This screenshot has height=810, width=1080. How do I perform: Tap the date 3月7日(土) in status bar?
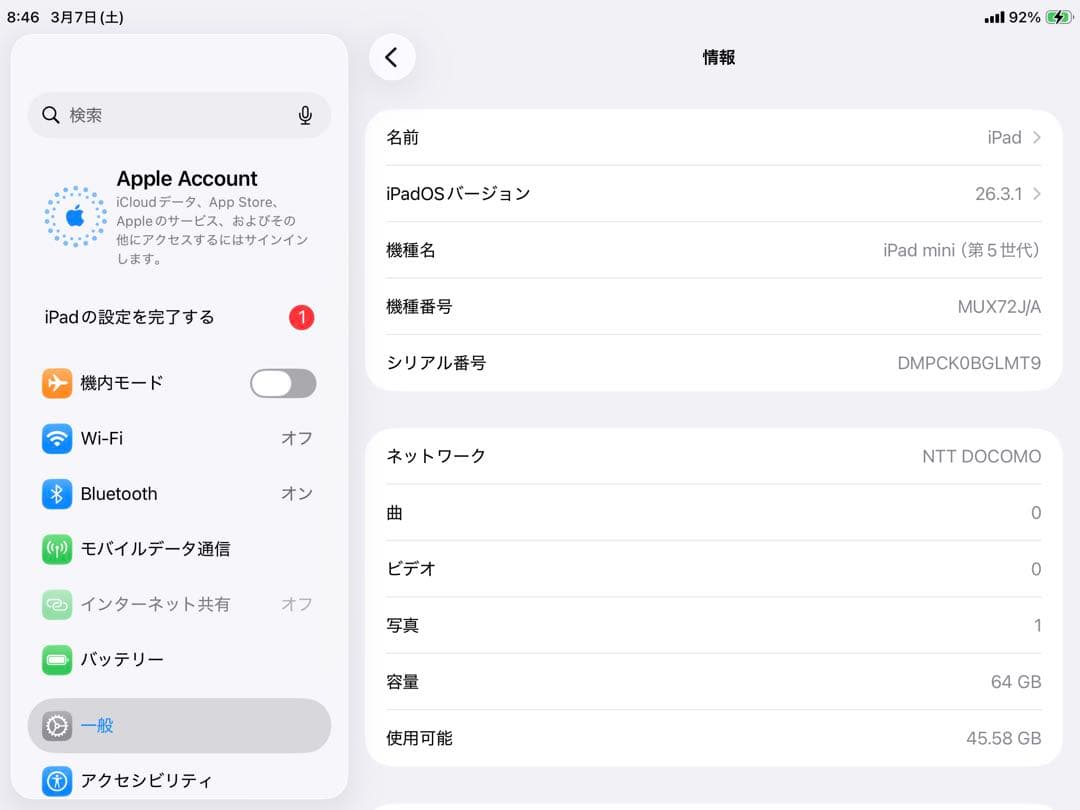pyautogui.click(x=87, y=17)
